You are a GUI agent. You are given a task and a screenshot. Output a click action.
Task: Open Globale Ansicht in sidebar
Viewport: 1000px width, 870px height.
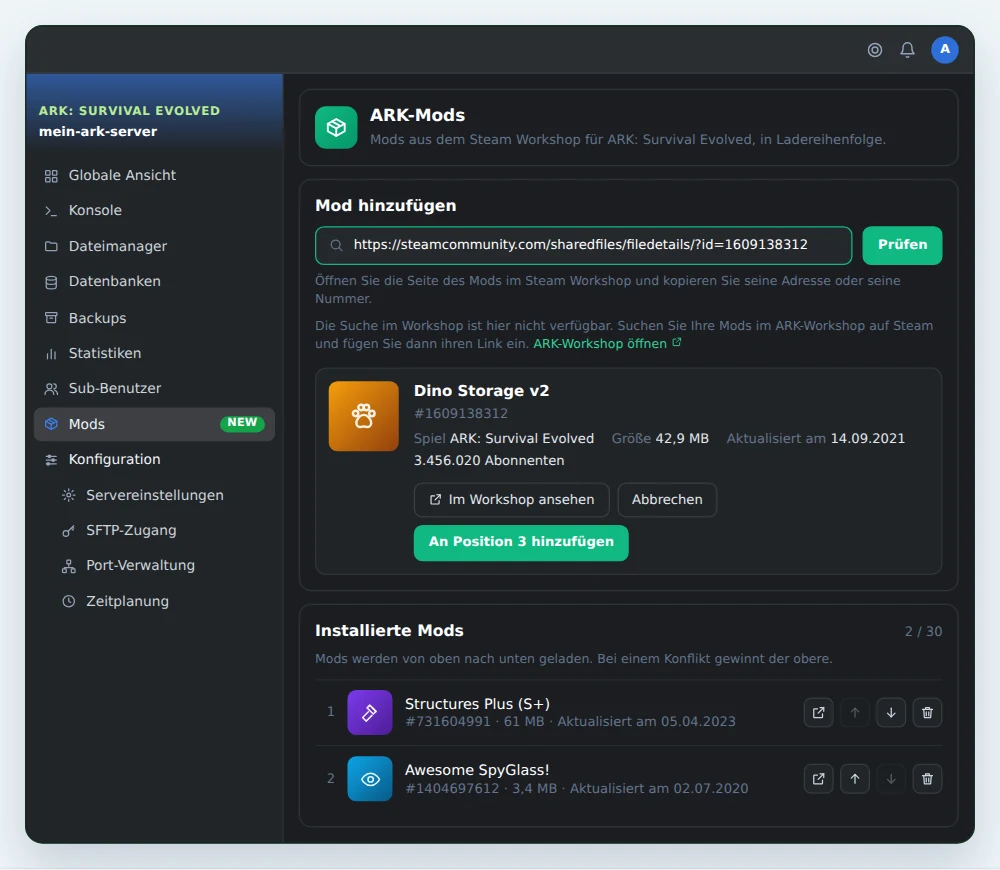tap(154, 175)
